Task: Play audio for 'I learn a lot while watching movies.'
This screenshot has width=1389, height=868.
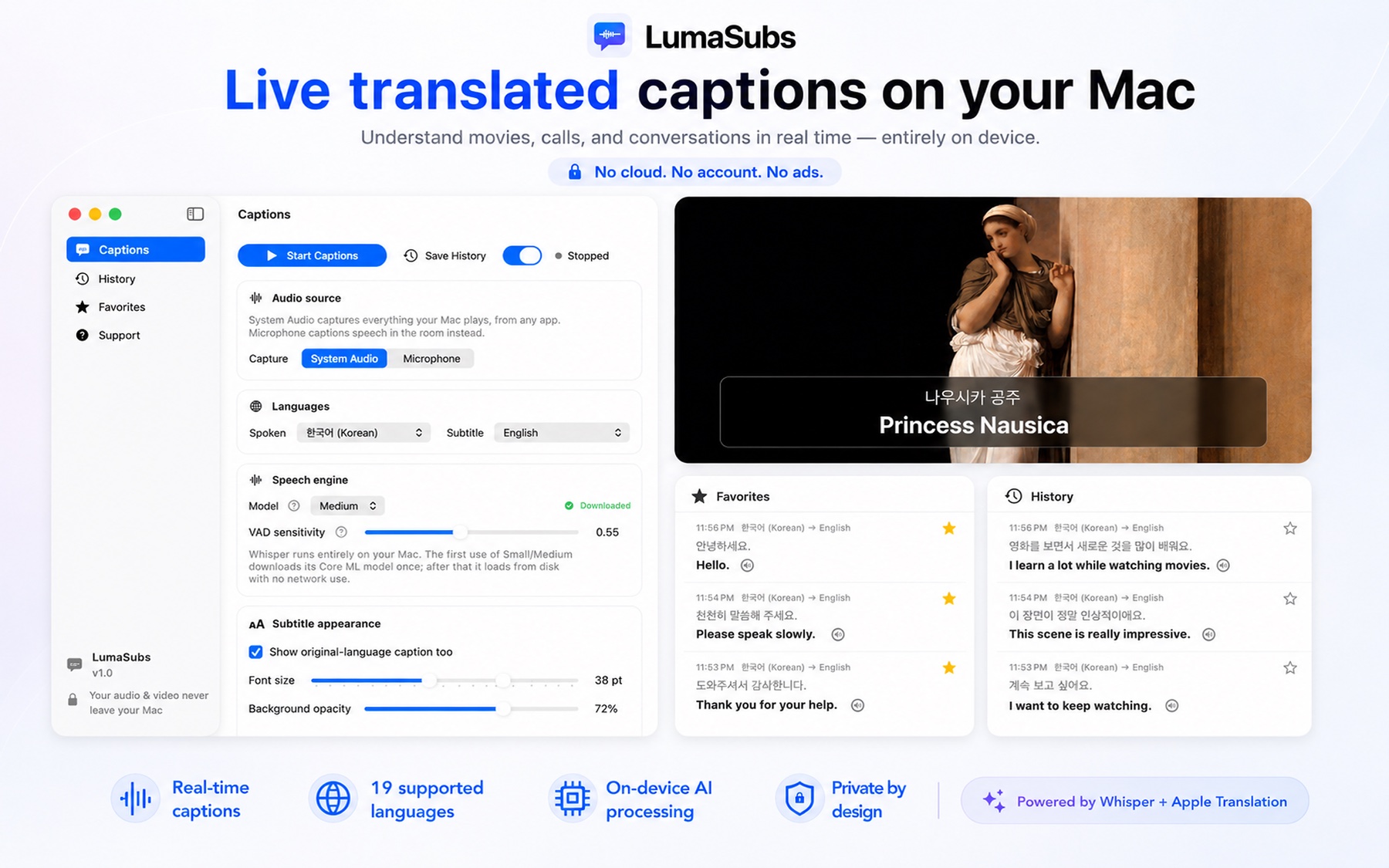Action: pos(1223,566)
